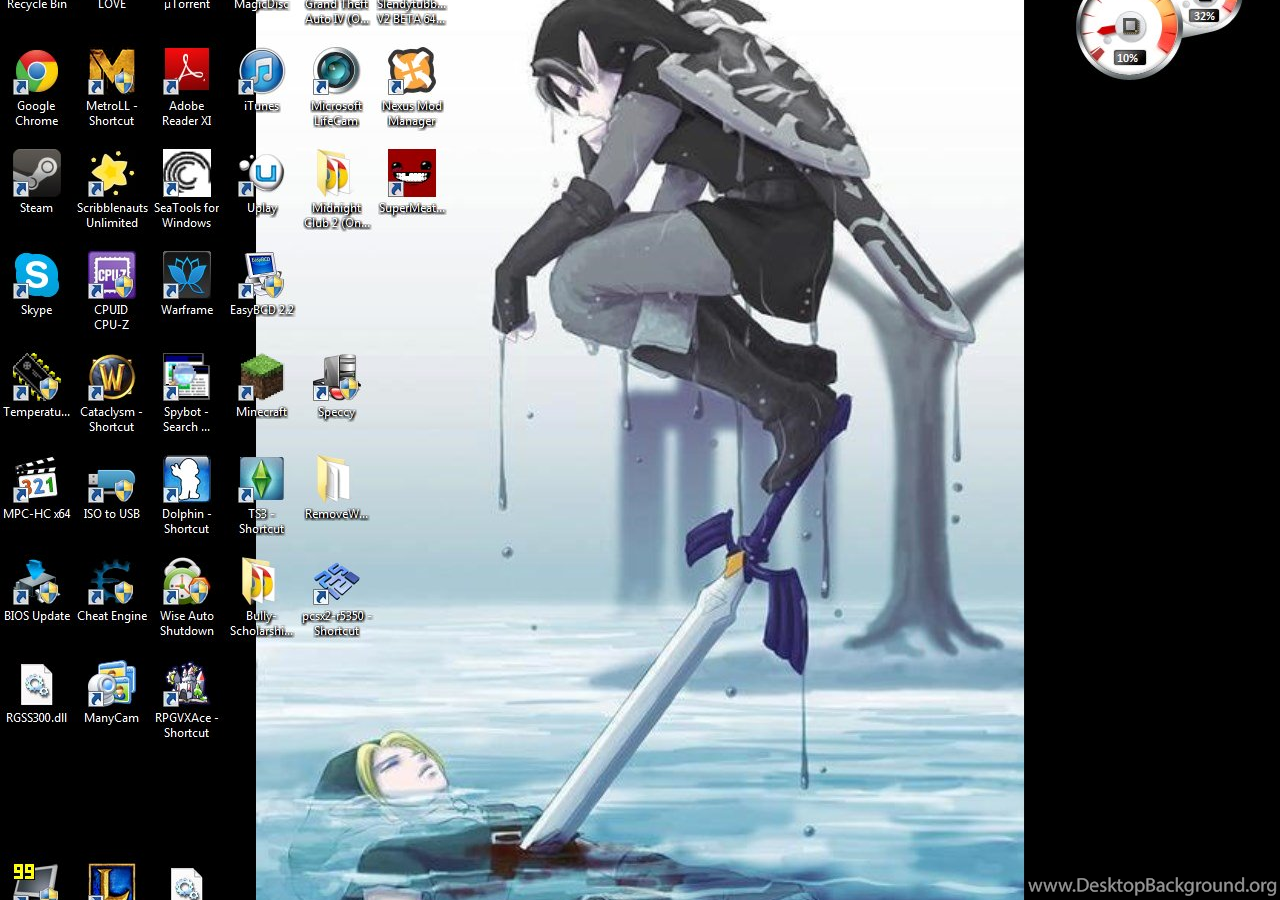Launch Super Meat Boy icon
The height and width of the screenshot is (900, 1280).
point(412,173)
